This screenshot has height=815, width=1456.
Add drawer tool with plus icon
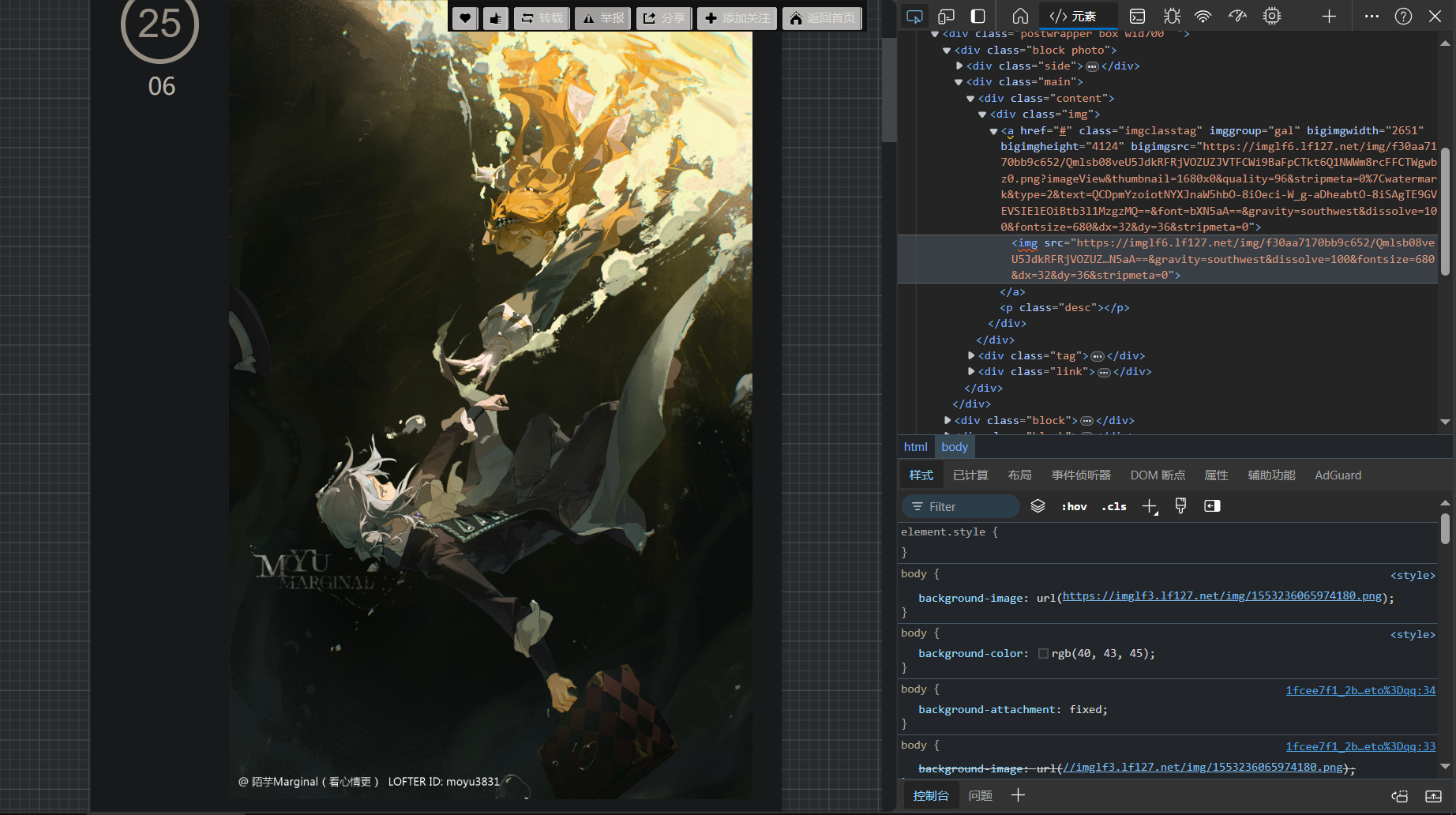point(1018,795)
